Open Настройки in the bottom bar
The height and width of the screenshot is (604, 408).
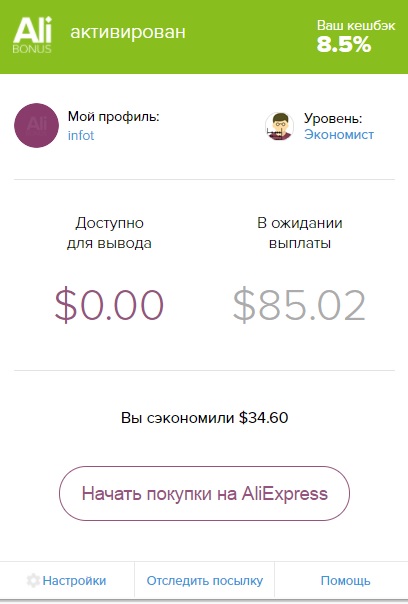pyautogui.click(x=74, y=581)
